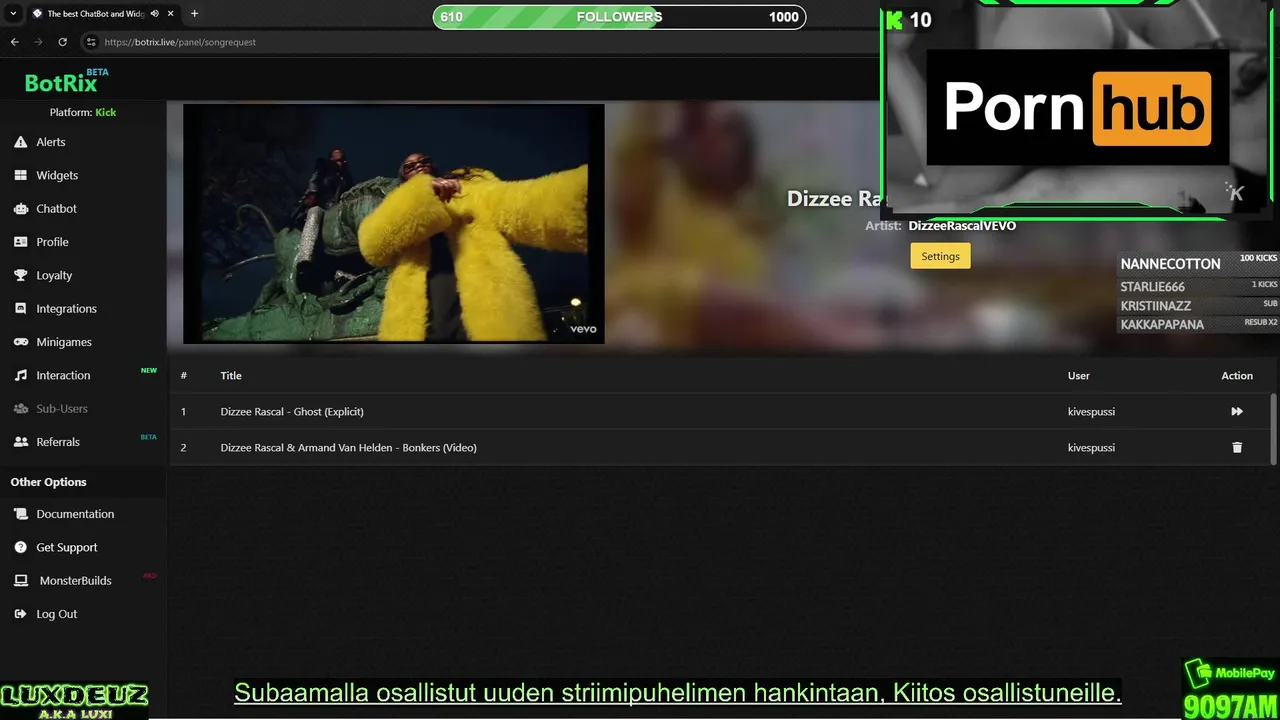The width and height of the screenshot is (1280, 720).
Task: Click the song title 'Dizzee Rascal - Ghost (Explicit)'
Action: 292,411
